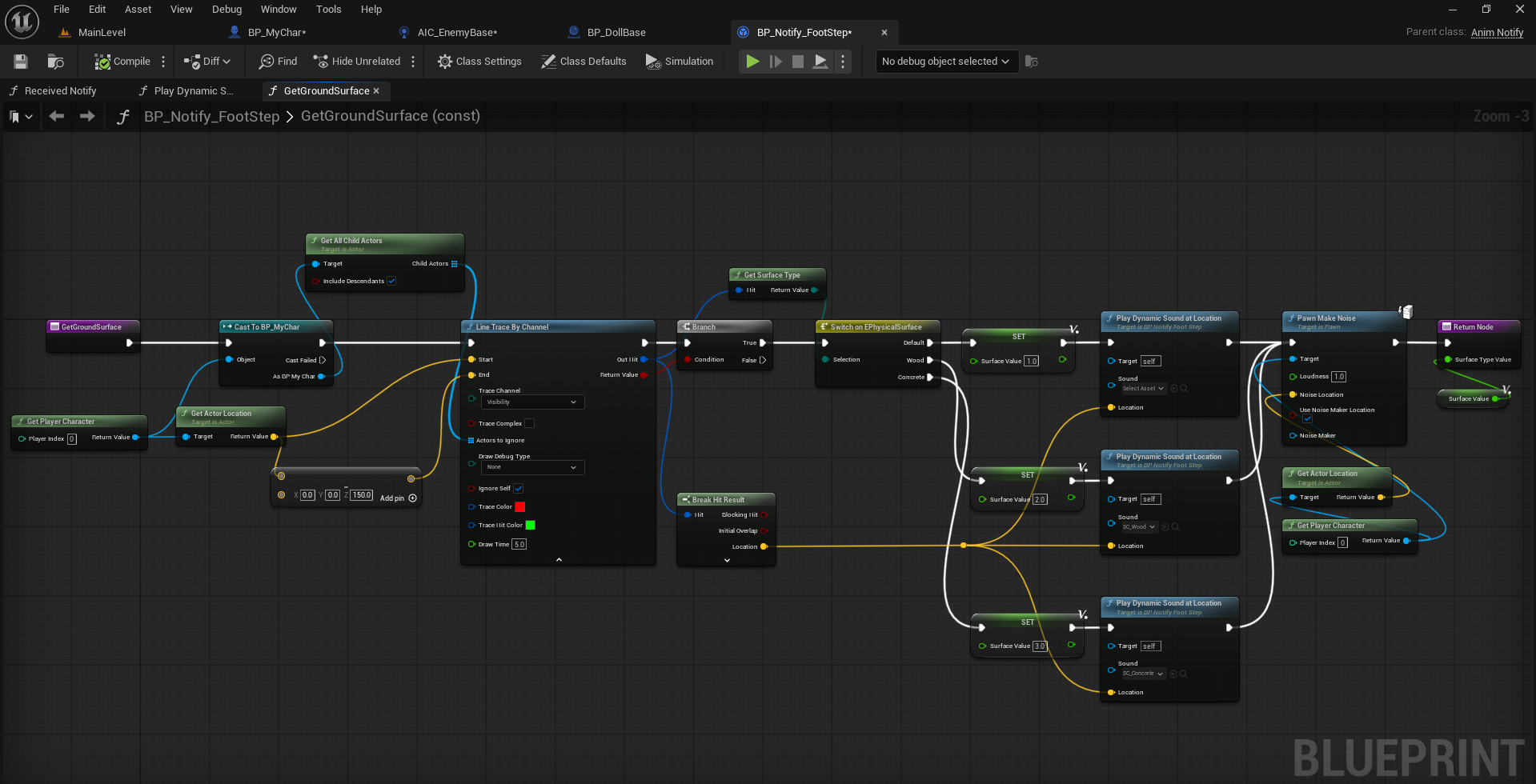Open the Debug menu
Image resolution: width=1536 pixels, height=784 pixels.
click(227, 10)
